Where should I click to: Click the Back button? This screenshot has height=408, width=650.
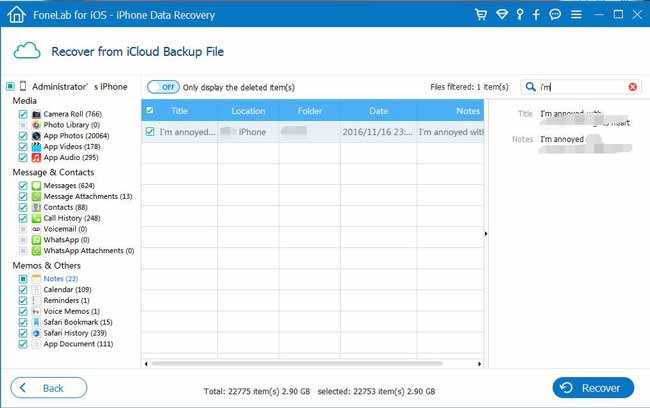coord(49,388)
